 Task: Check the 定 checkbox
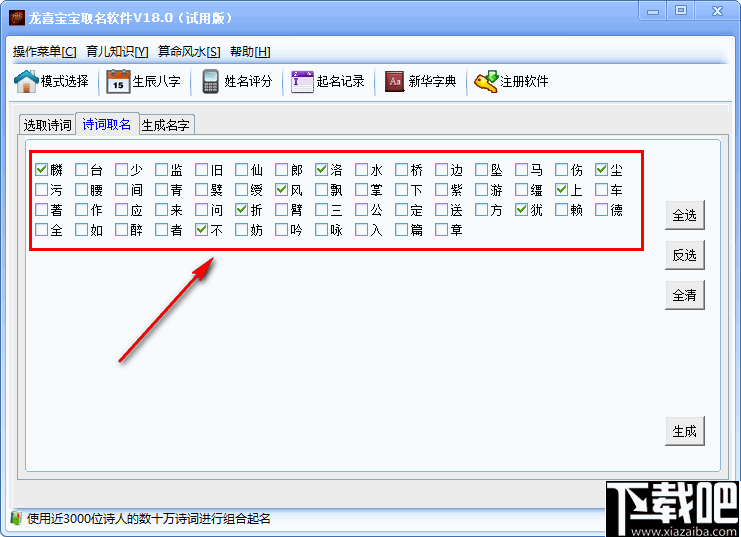pyautogui.click(x=402, y=209)
